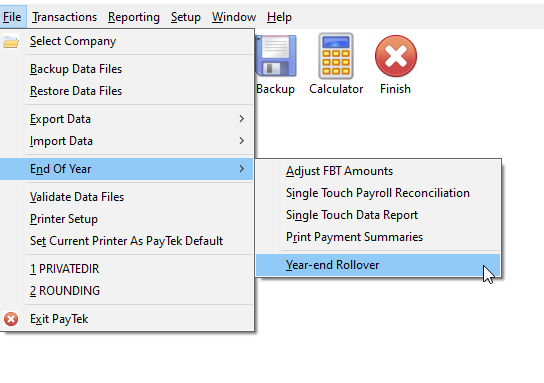The height and width of the screenshot is (383, 544).
Task: Click the red X icon beside Exit PayTek
Action: pyautogui.click(x=11, y=319)
